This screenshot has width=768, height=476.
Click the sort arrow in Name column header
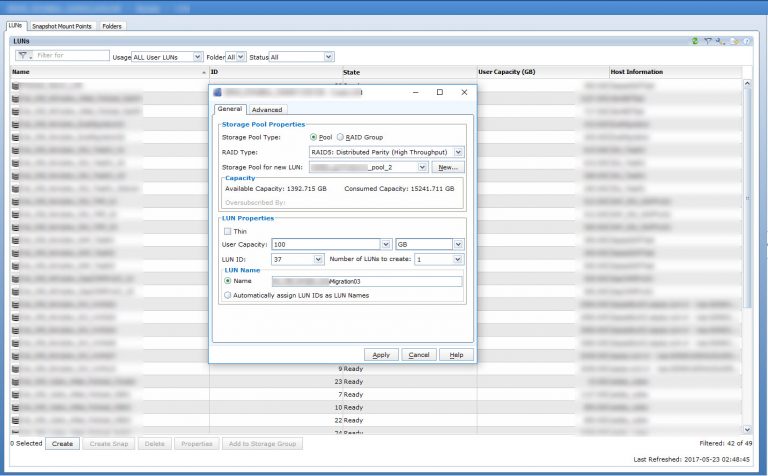point(203,73)
